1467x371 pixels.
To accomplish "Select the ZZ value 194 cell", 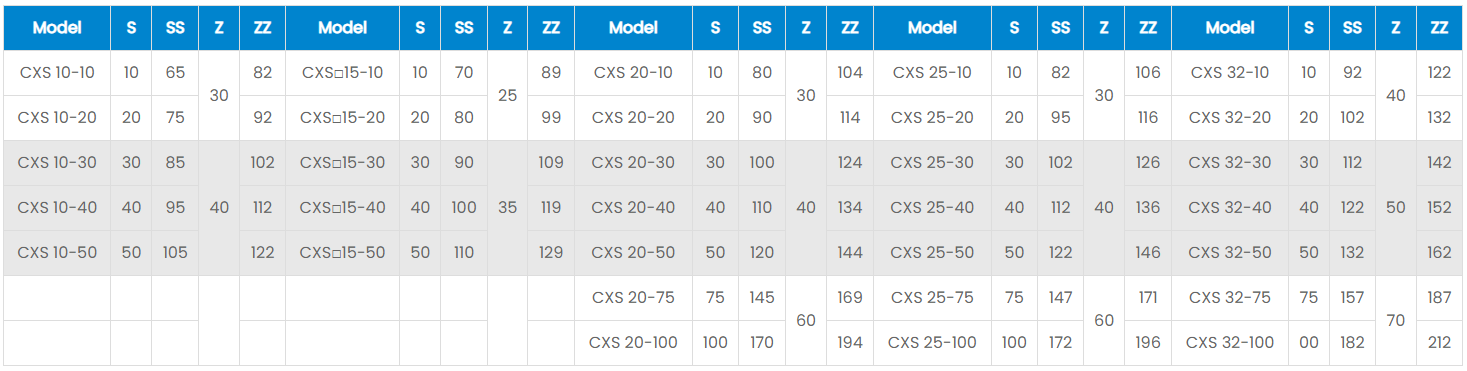I will coord(850,343).
